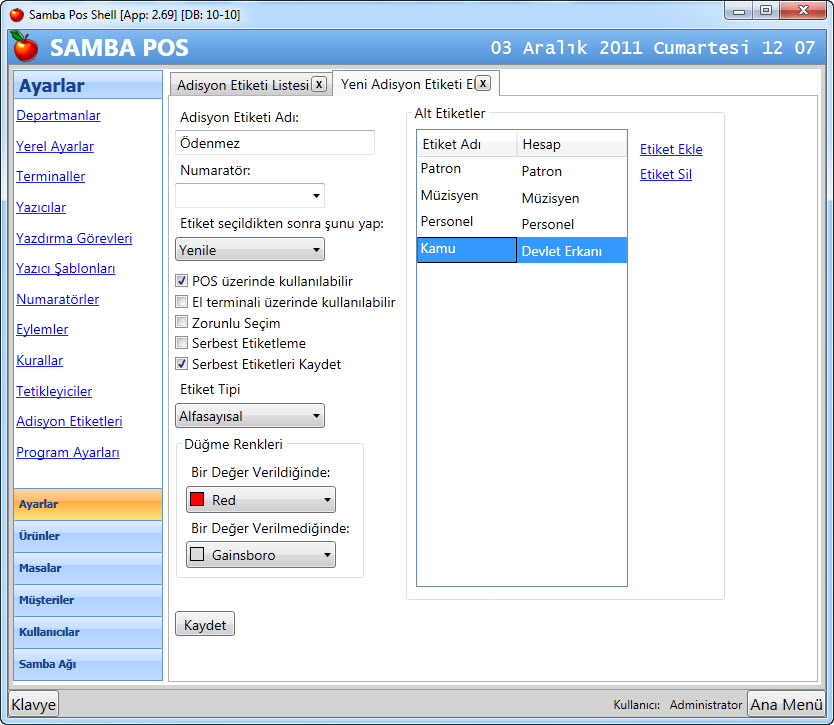The image size is (834, 725).
Task: Maximize the Samba Pos Shell window
Action: [x=766, y=11]
